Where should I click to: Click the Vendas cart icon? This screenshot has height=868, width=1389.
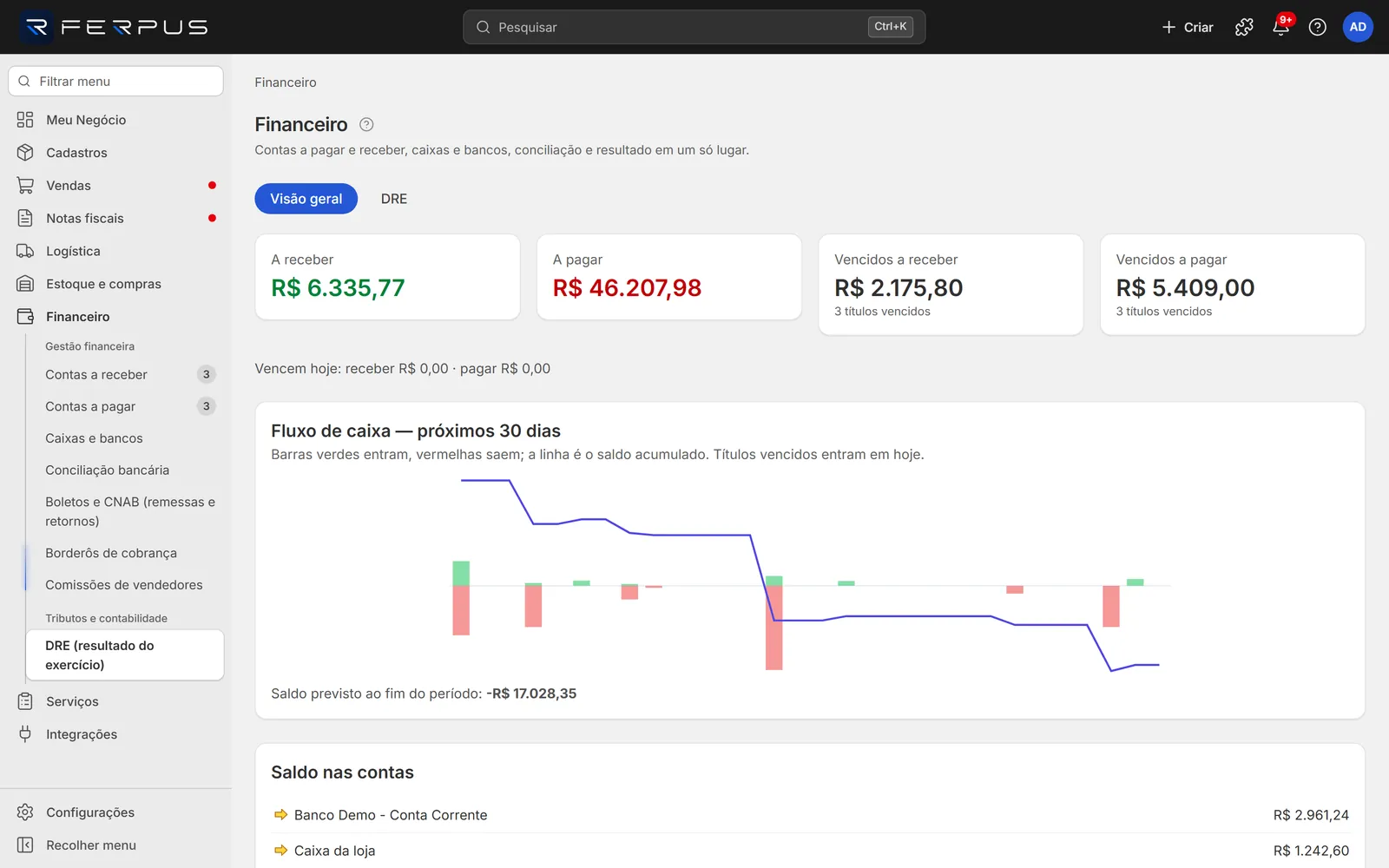tap(25, 186)
